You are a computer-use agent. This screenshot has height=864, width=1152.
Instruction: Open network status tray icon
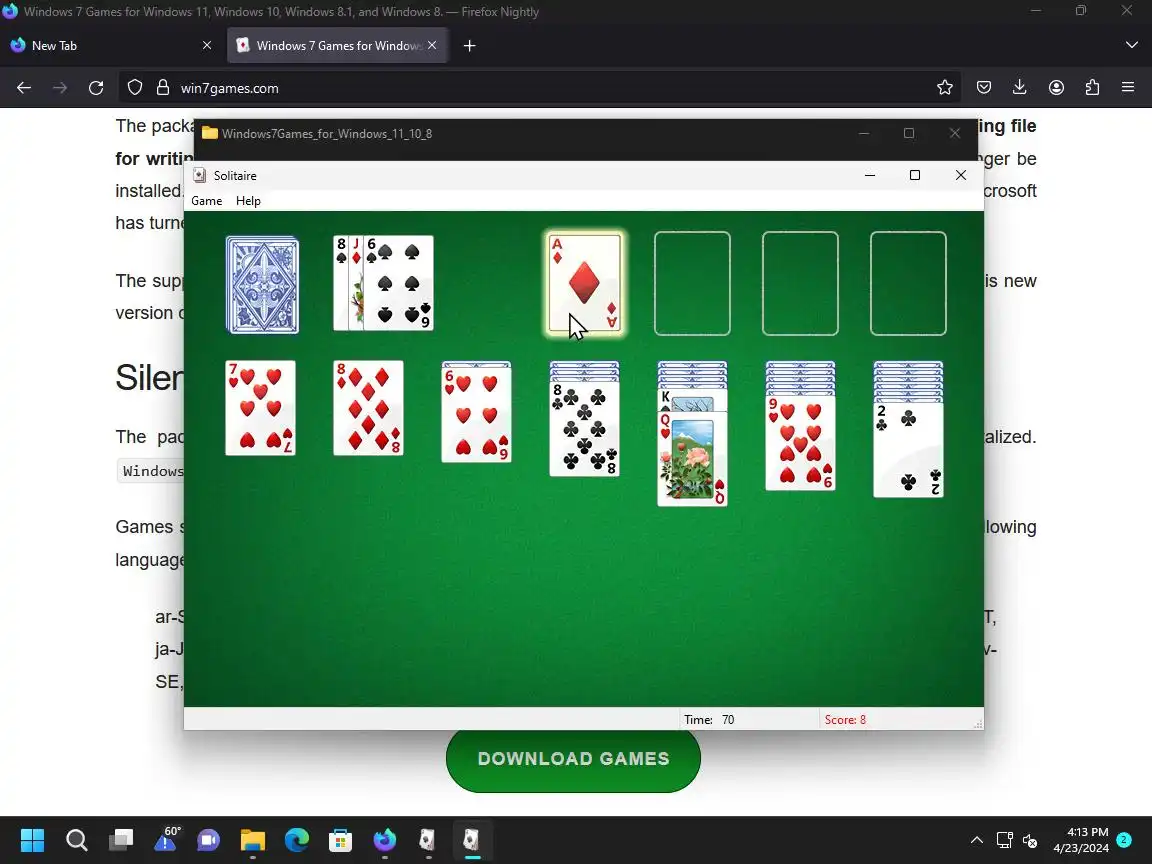click(1004, 840)
